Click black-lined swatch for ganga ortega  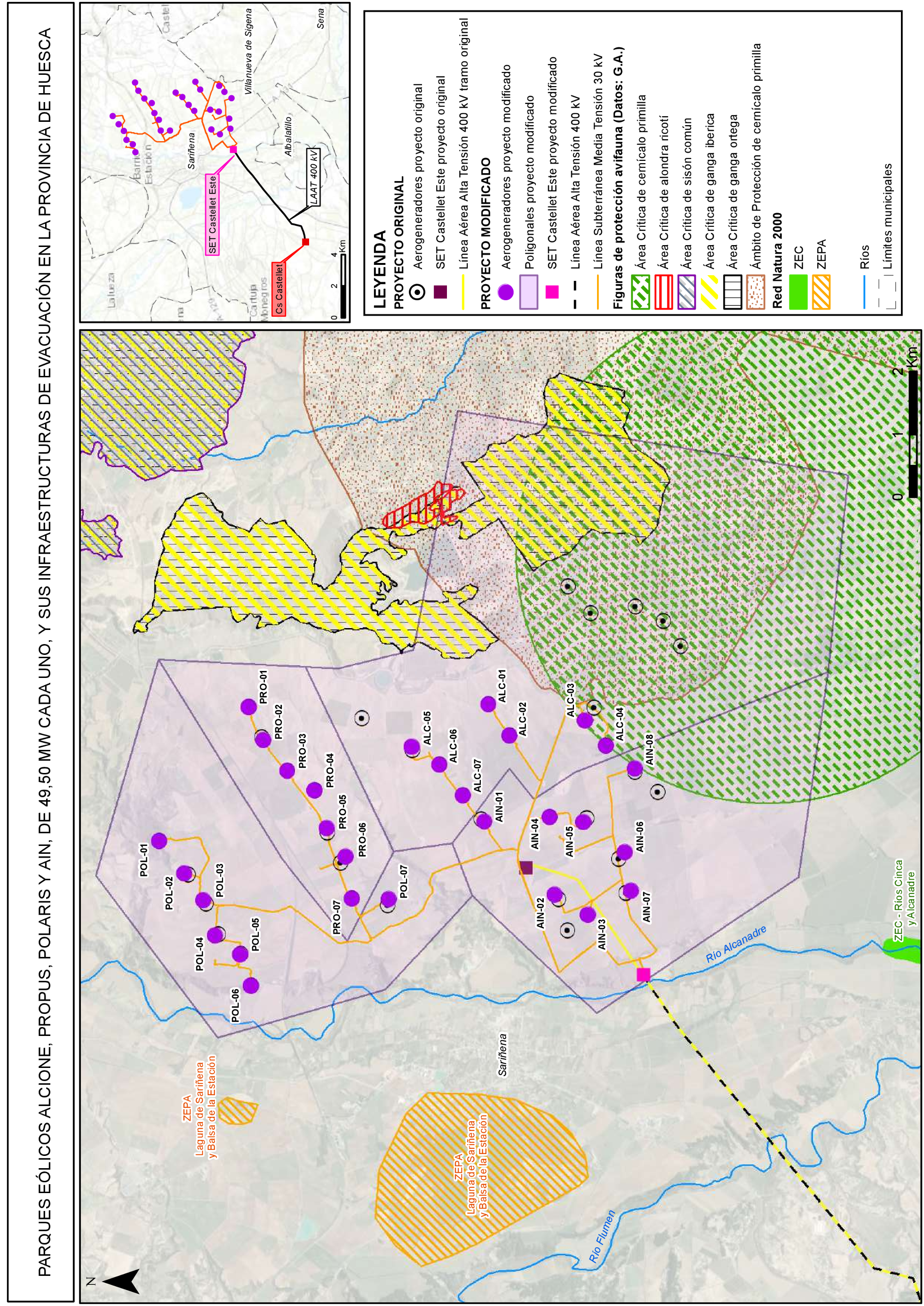pyautogui.click(x=733, y=292)
